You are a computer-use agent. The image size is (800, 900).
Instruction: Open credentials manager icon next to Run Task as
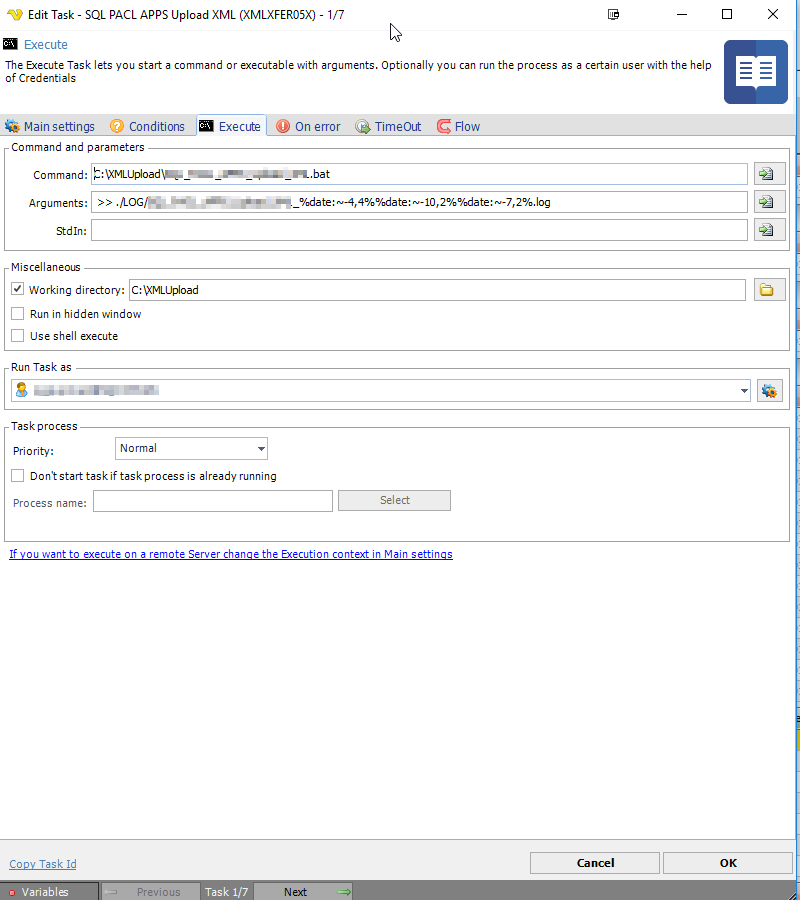[x=769, y=391]
